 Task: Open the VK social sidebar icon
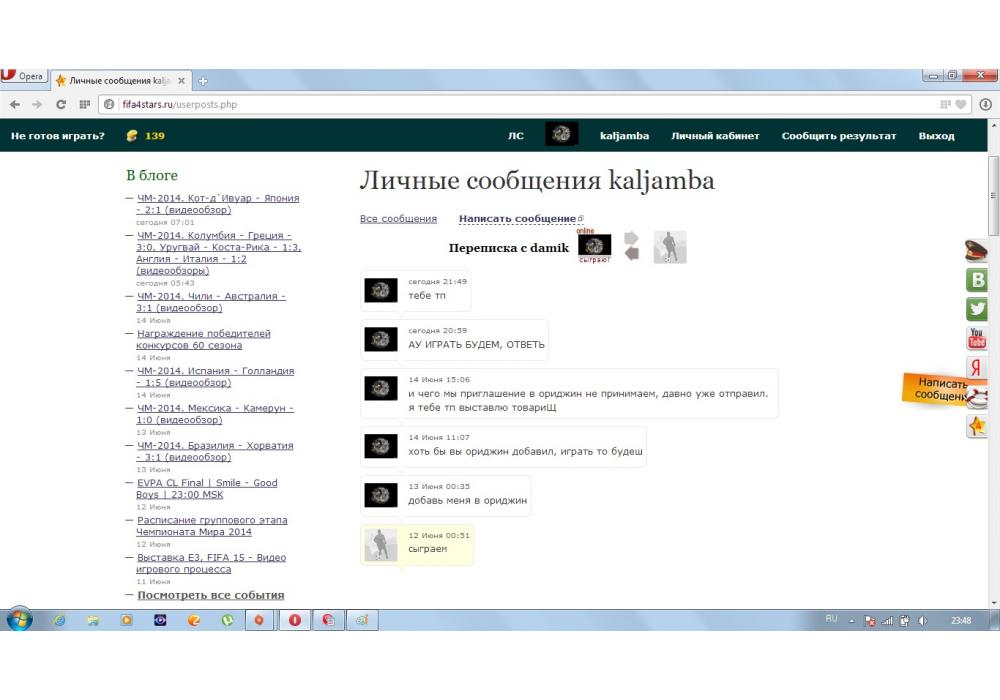(x=977, y=280)
